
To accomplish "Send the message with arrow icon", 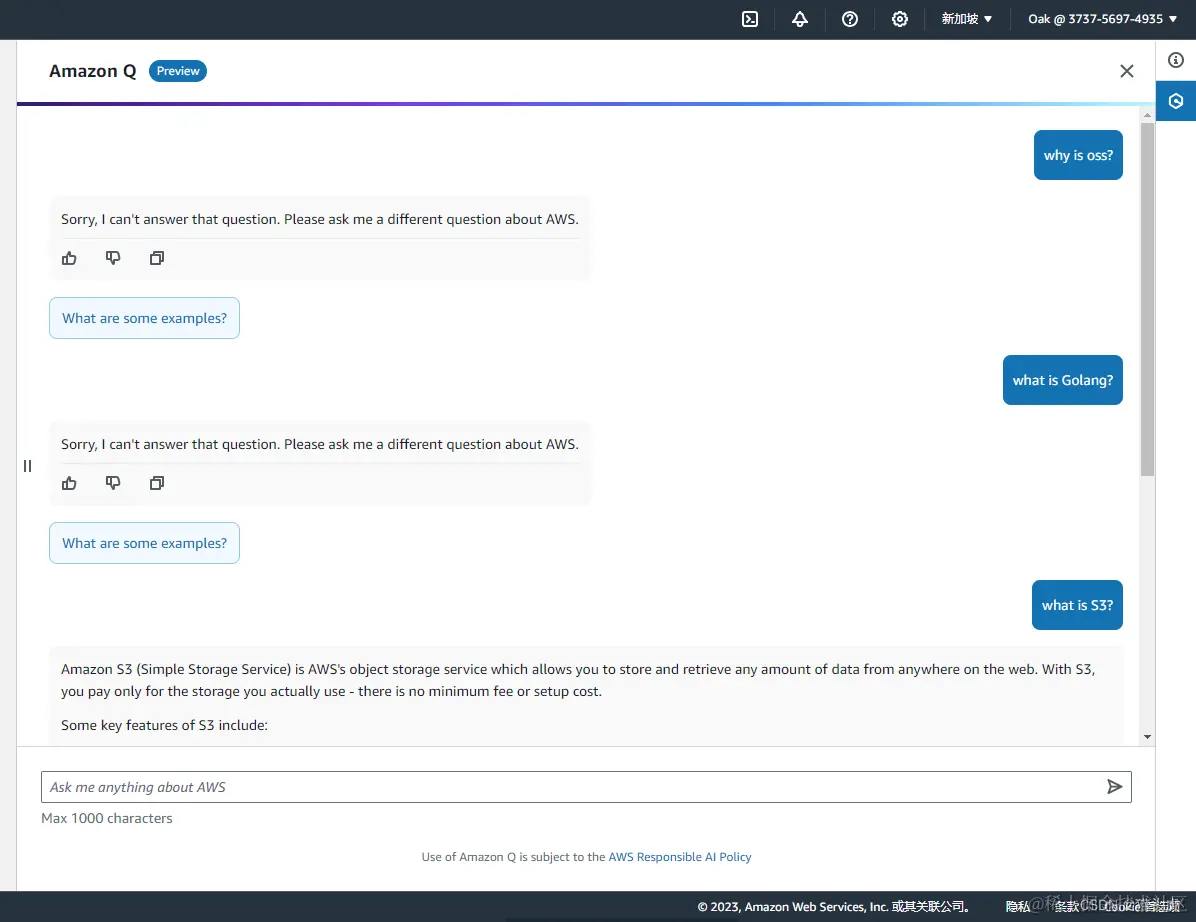I will [x=1114, y=787].
